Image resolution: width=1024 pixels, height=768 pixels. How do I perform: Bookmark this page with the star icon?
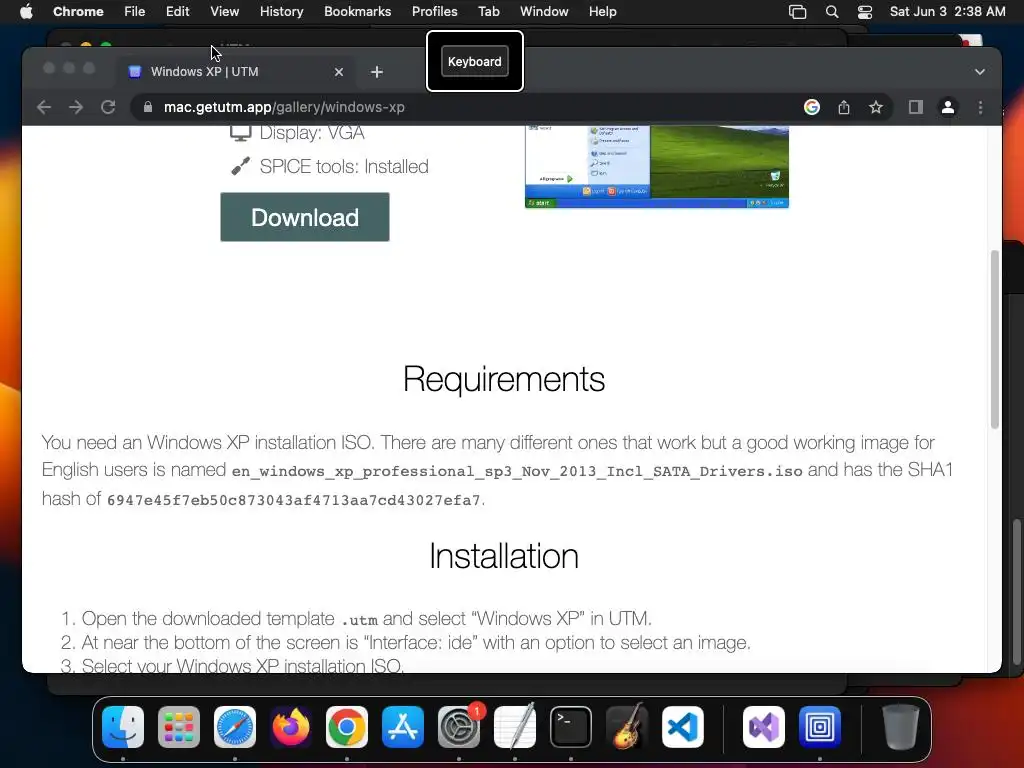pos(876,107)
